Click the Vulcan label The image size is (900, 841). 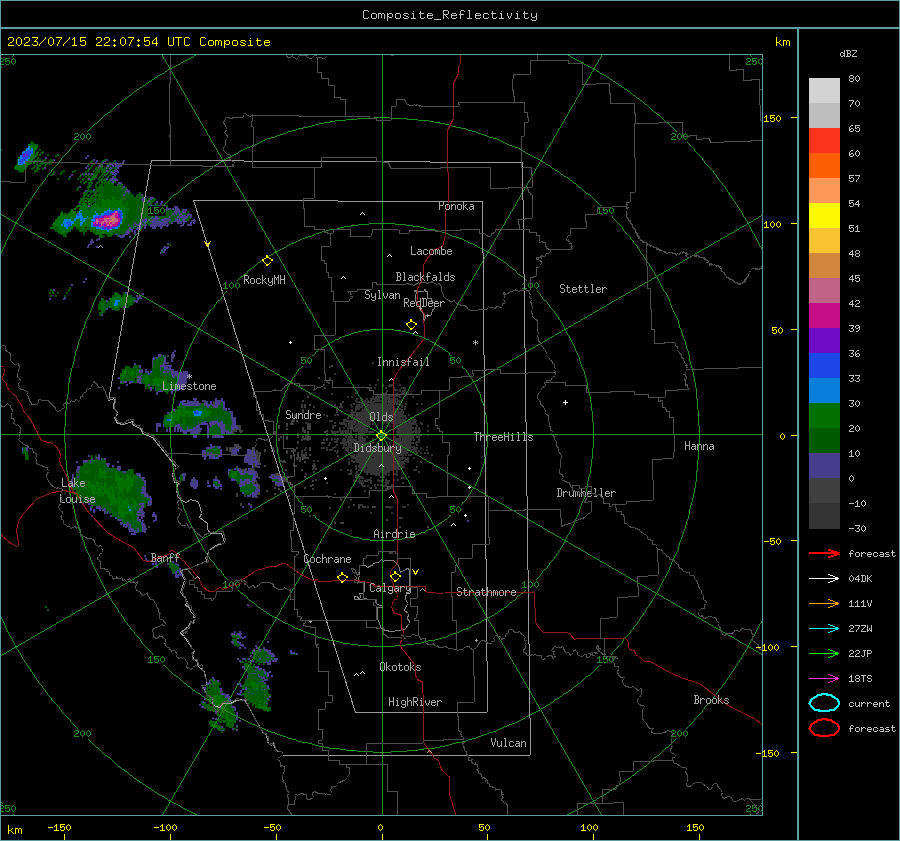pos(508,743)
